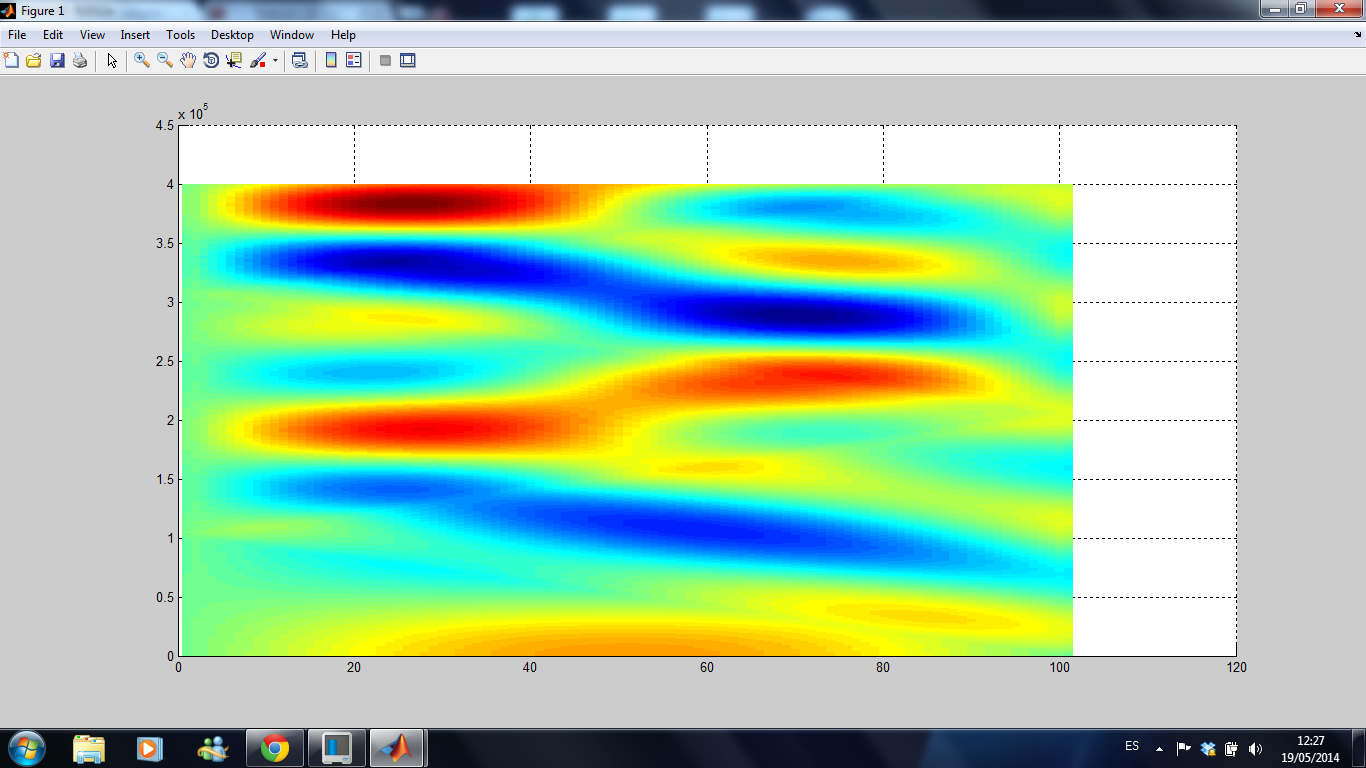Click the Show Plot Tools button
Screen dimensions: 1366x768
click(x=407, y=61)
